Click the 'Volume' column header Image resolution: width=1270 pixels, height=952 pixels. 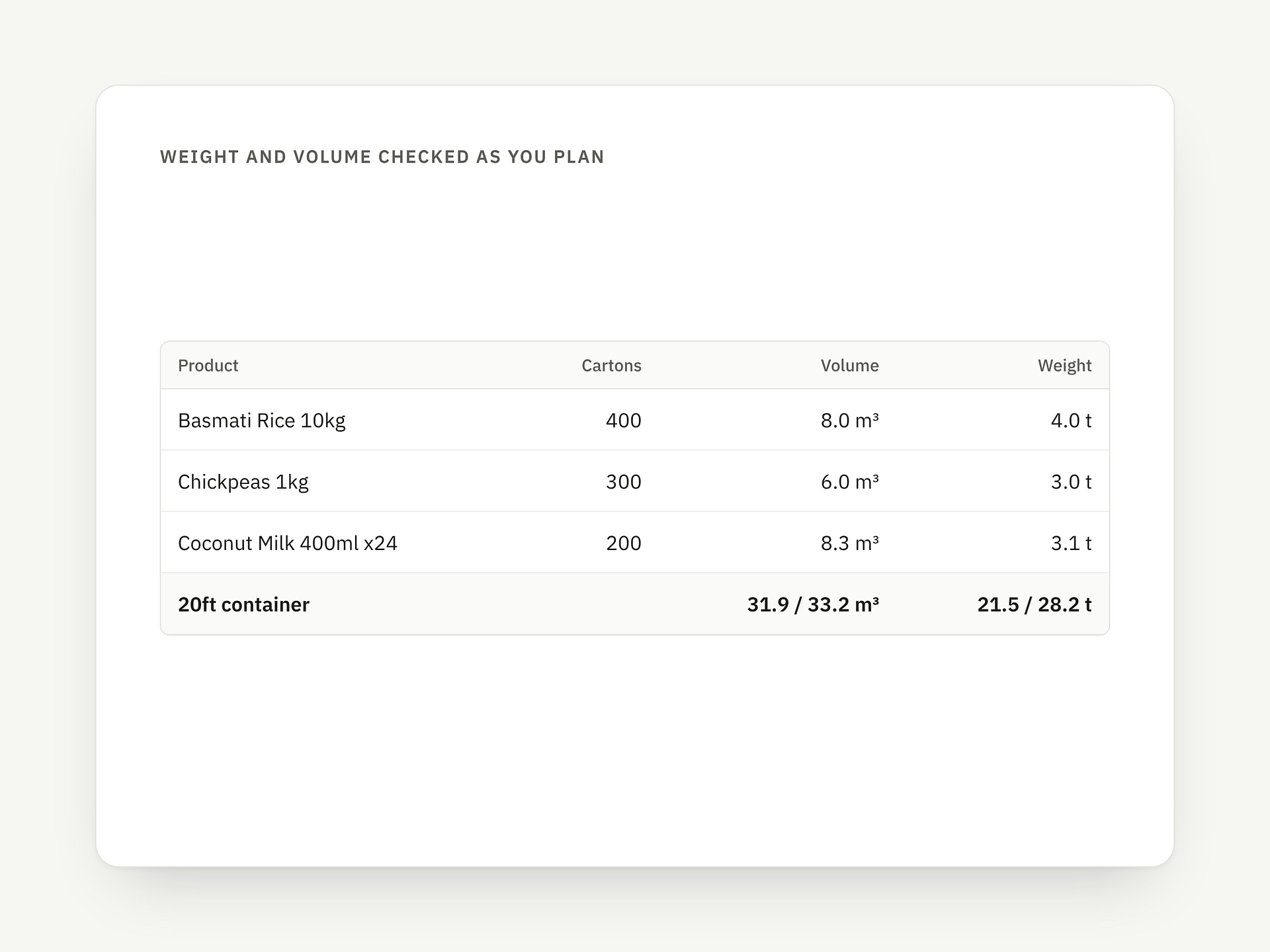(849, 366)
